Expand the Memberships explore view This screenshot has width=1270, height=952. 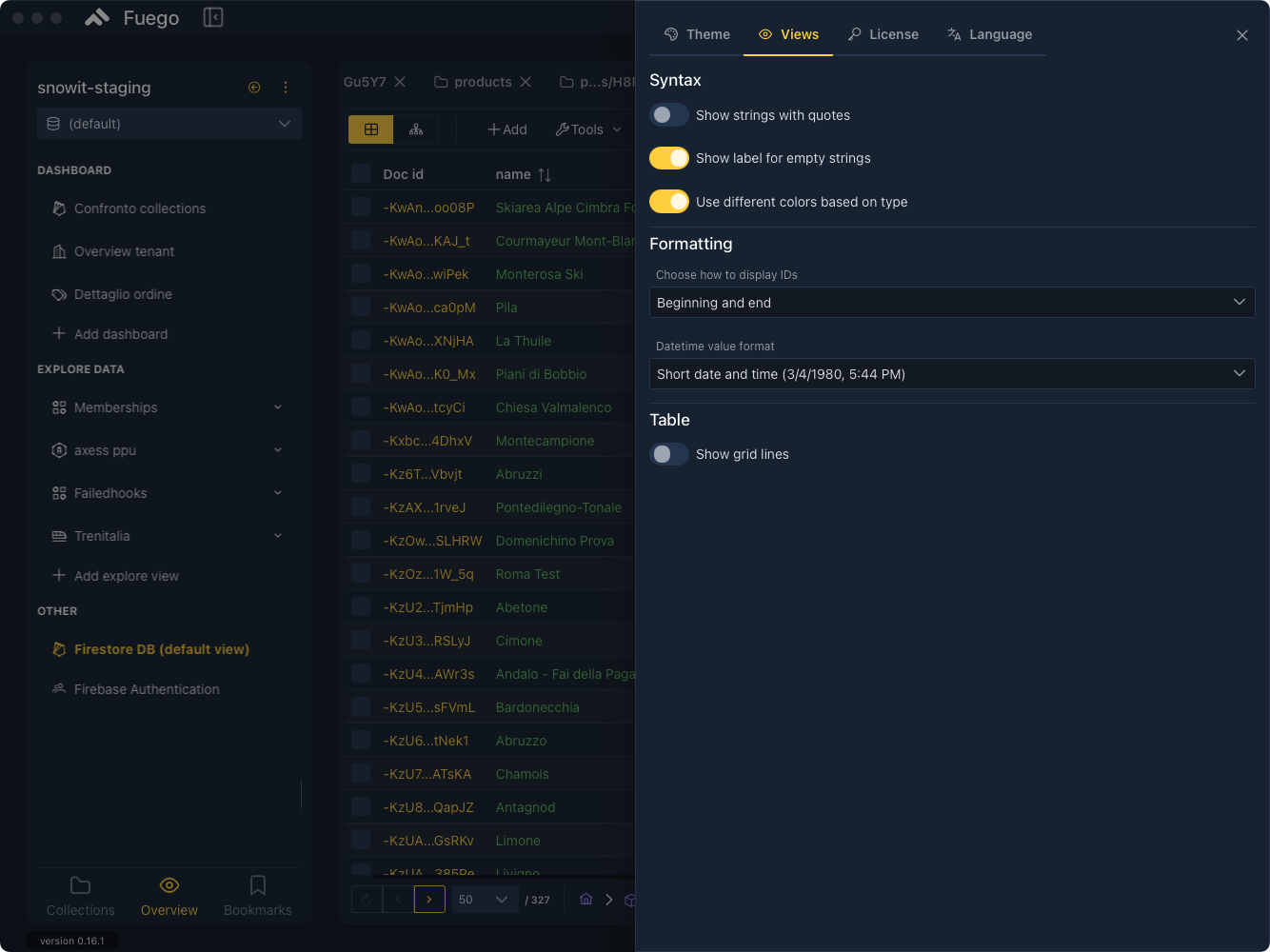coord(278,407)
